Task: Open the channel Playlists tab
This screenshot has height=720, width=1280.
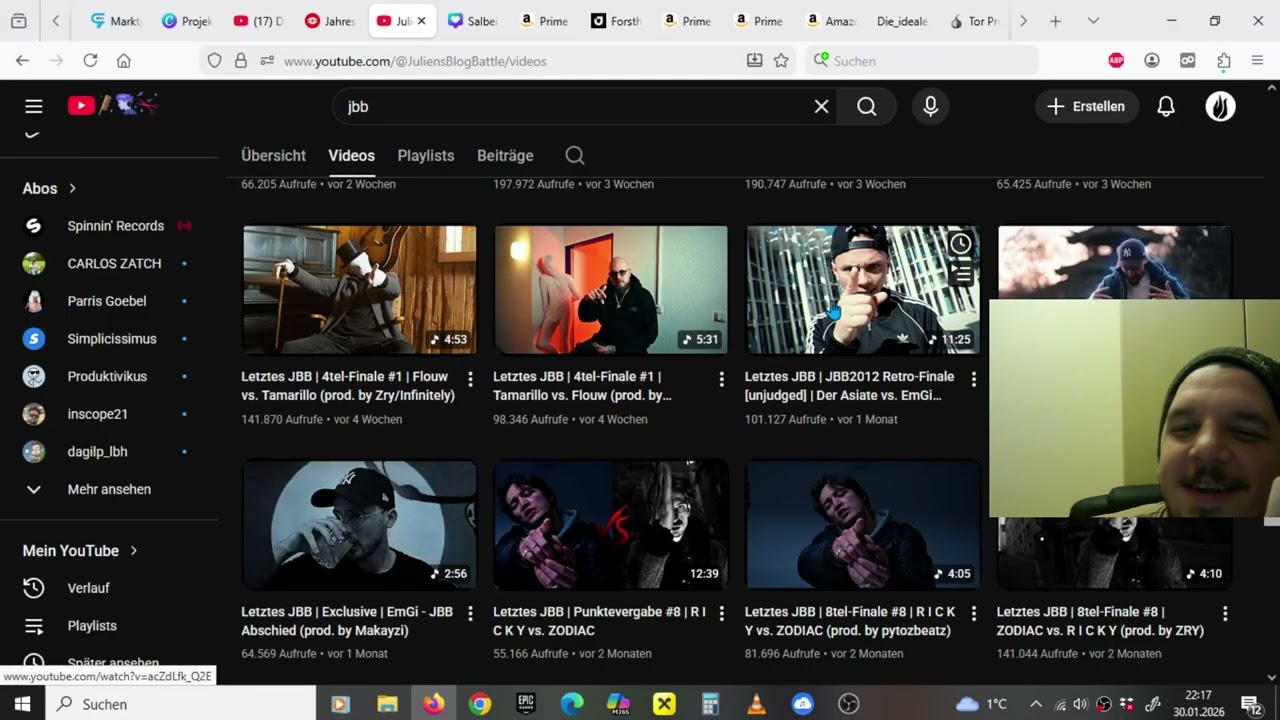Action: coord(426,155)
